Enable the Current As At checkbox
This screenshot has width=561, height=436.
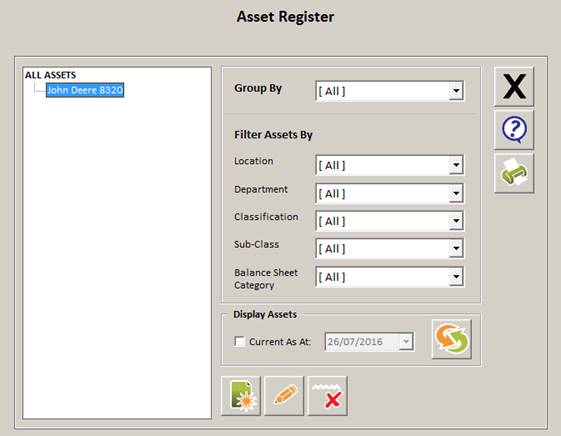[x=239, y=342]
